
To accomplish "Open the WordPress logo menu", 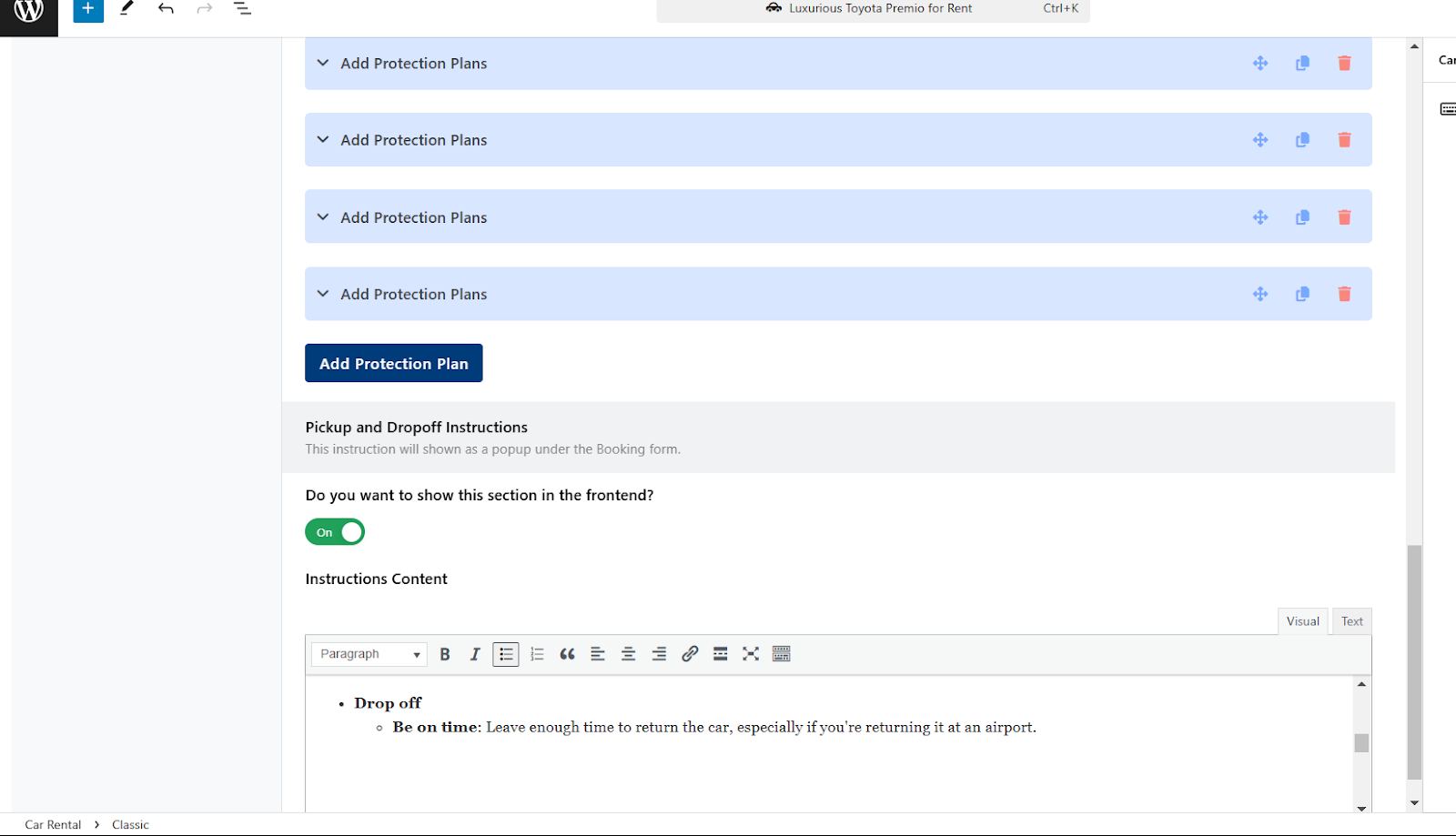I will [28, 13].
